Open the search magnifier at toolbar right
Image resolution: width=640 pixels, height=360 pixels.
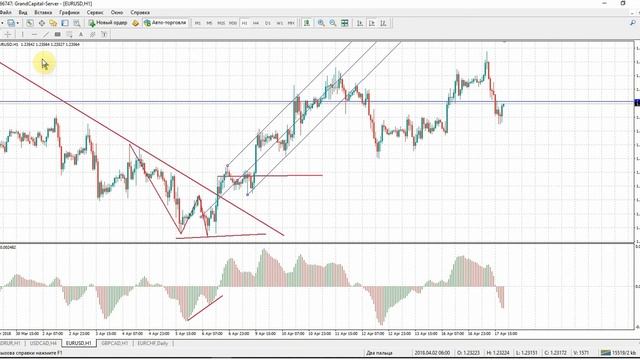[633, 23]
